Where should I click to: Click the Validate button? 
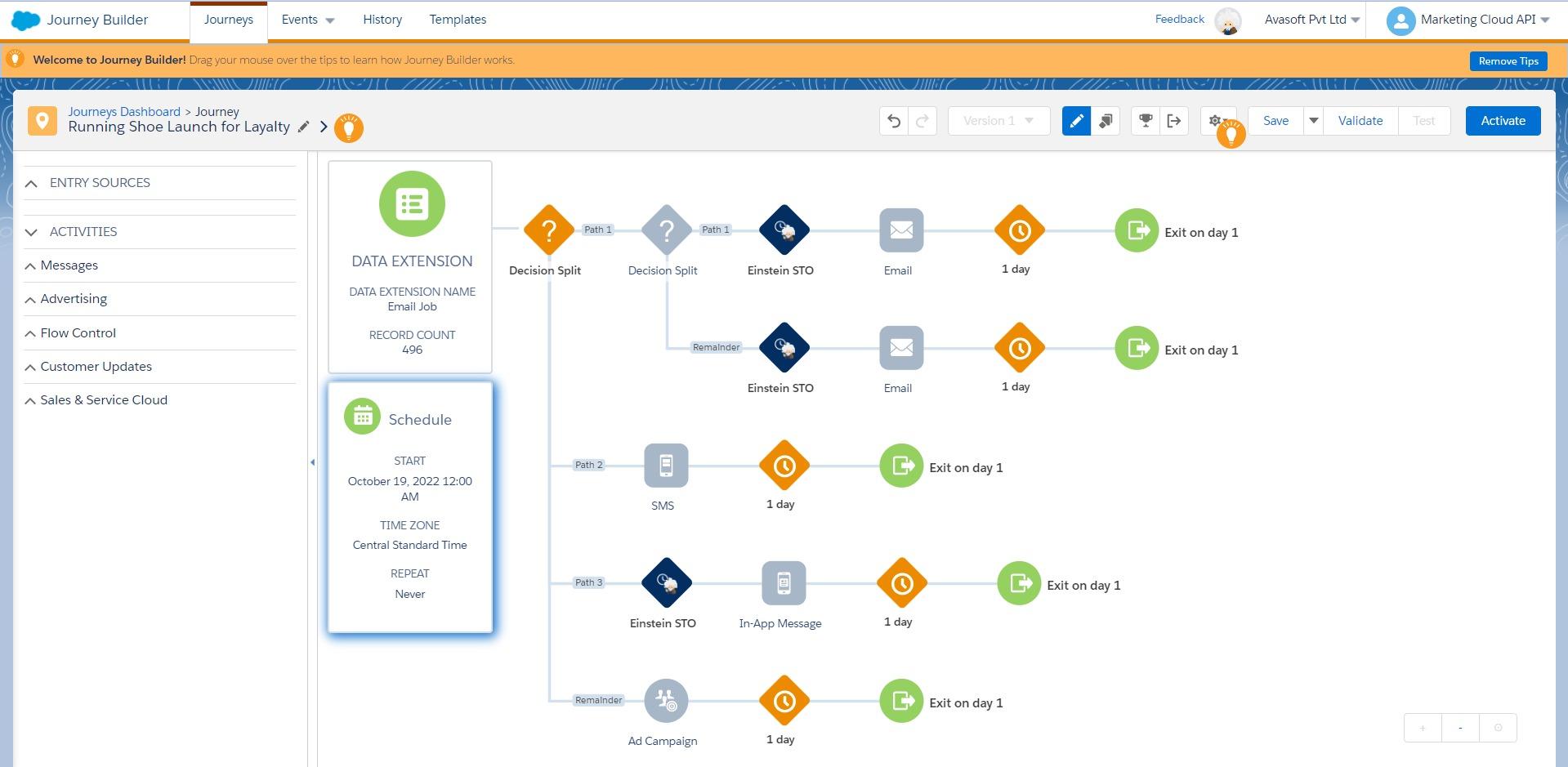[1360, 121]
